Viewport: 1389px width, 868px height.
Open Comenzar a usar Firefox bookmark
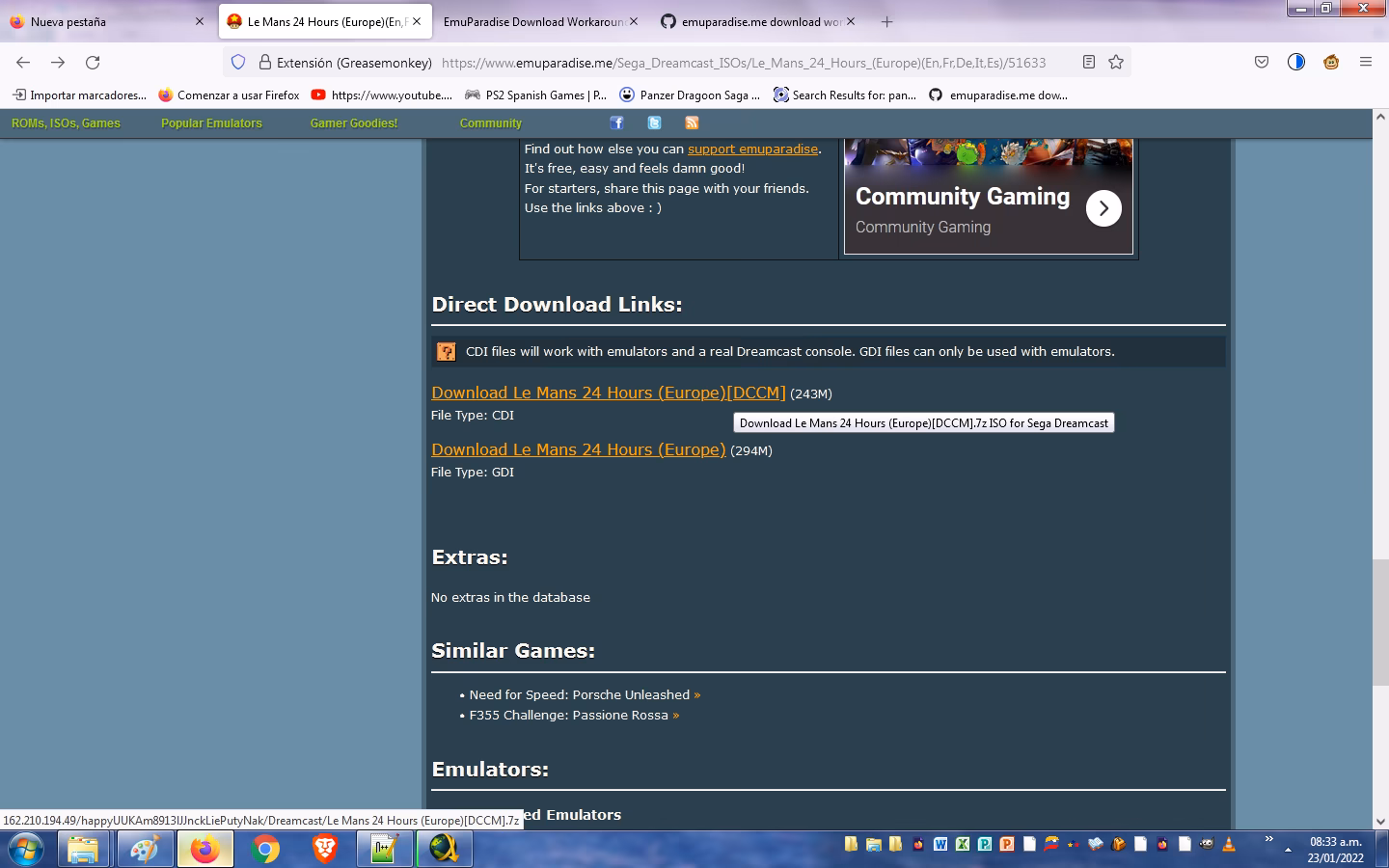click(x=229, y=95)
